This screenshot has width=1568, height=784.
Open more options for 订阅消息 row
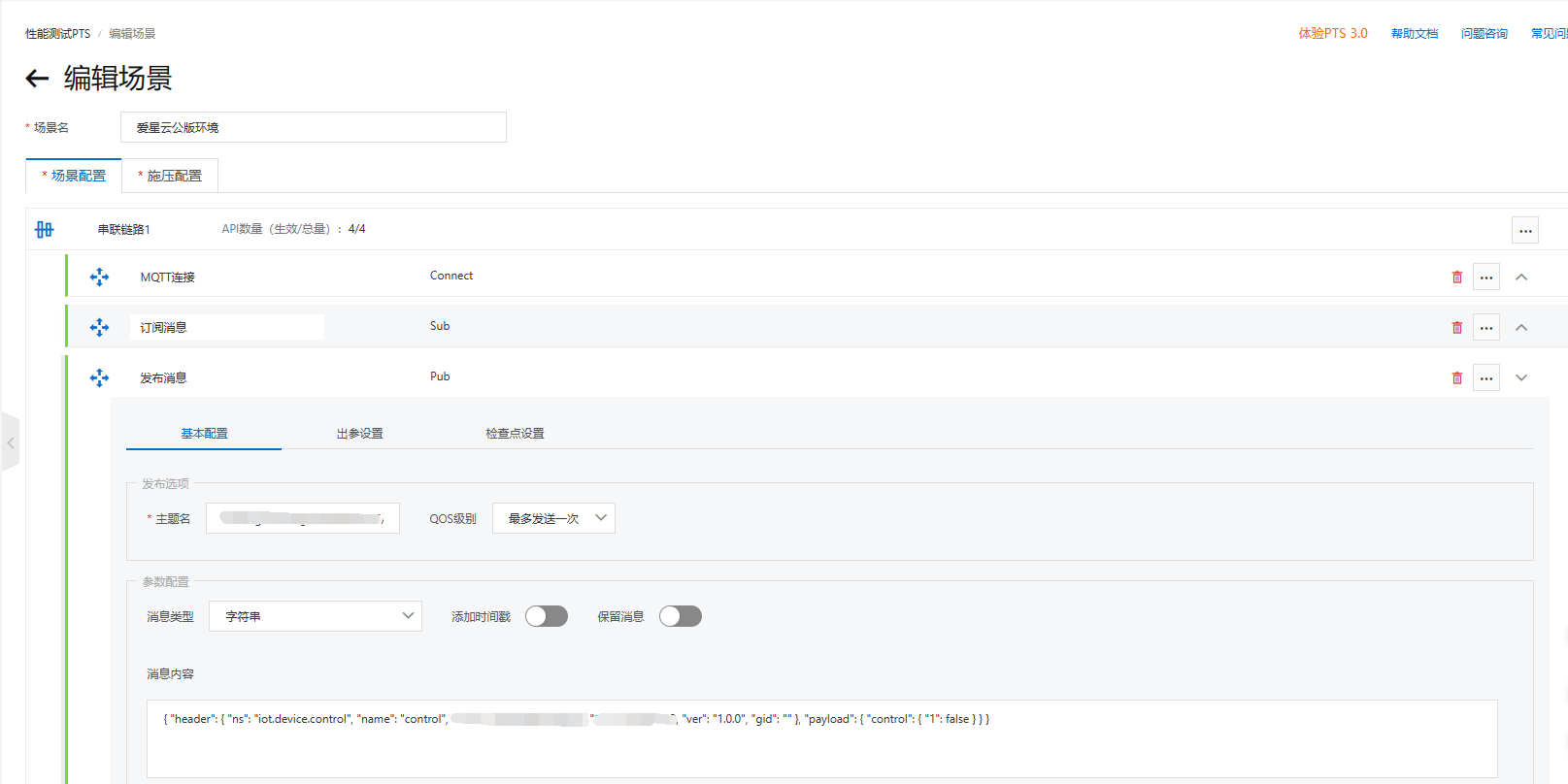1486,328
